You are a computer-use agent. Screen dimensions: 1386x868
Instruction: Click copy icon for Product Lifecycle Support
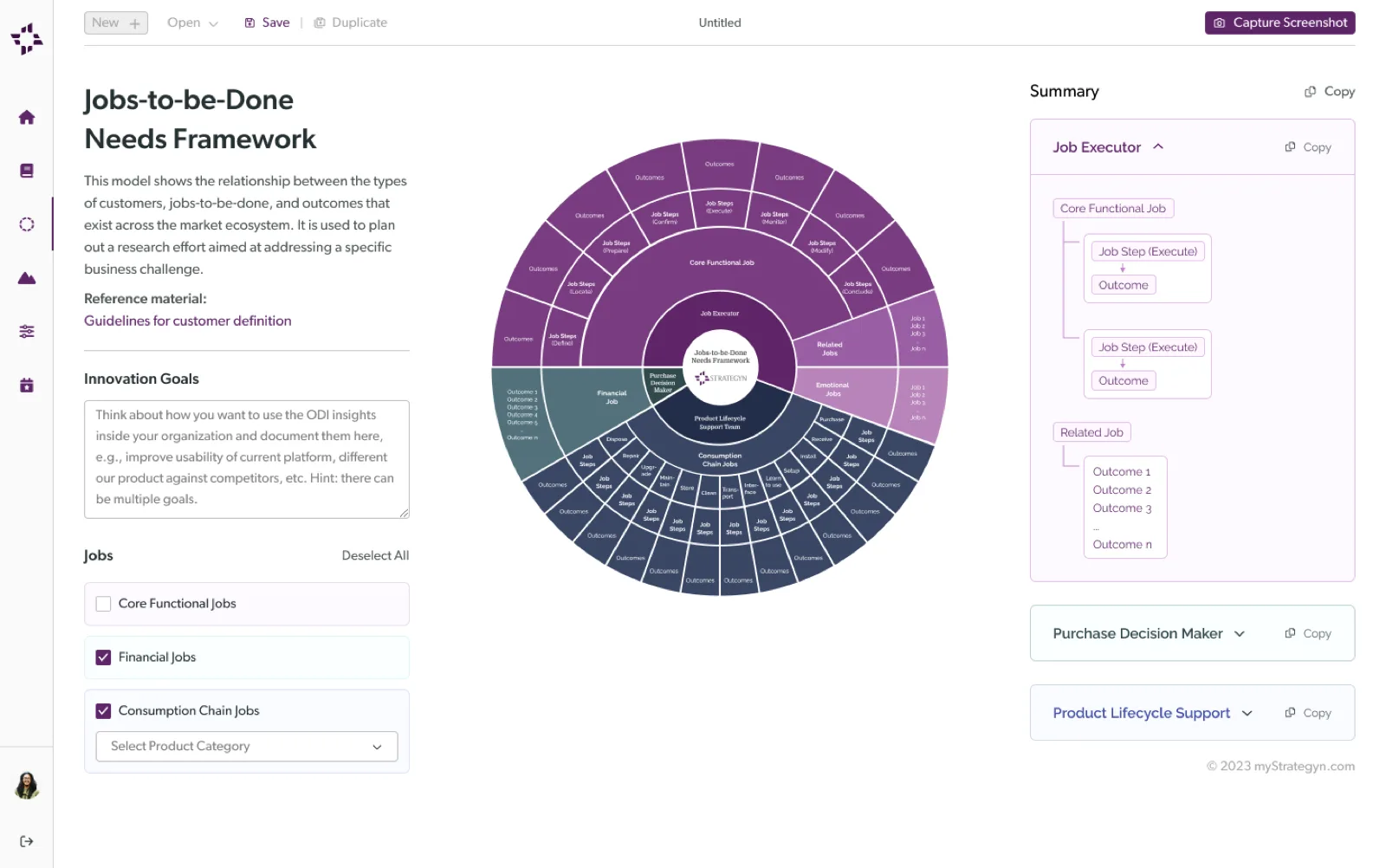click(x=1291, y=713)
